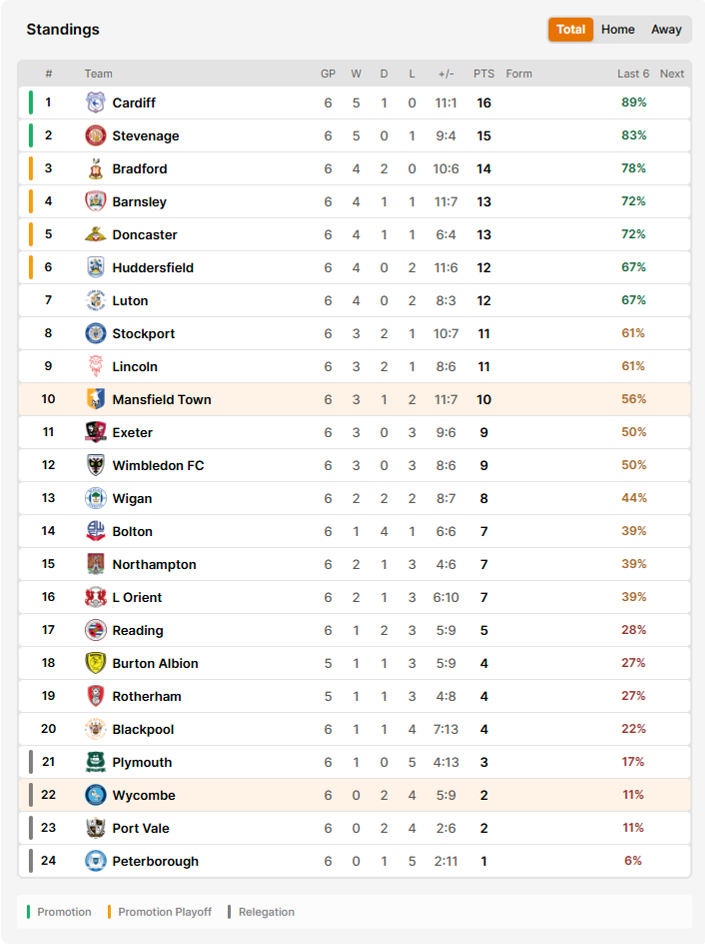
Task: Click the Reading club crest
Action: pyautogui.click(x=95, y=630)
